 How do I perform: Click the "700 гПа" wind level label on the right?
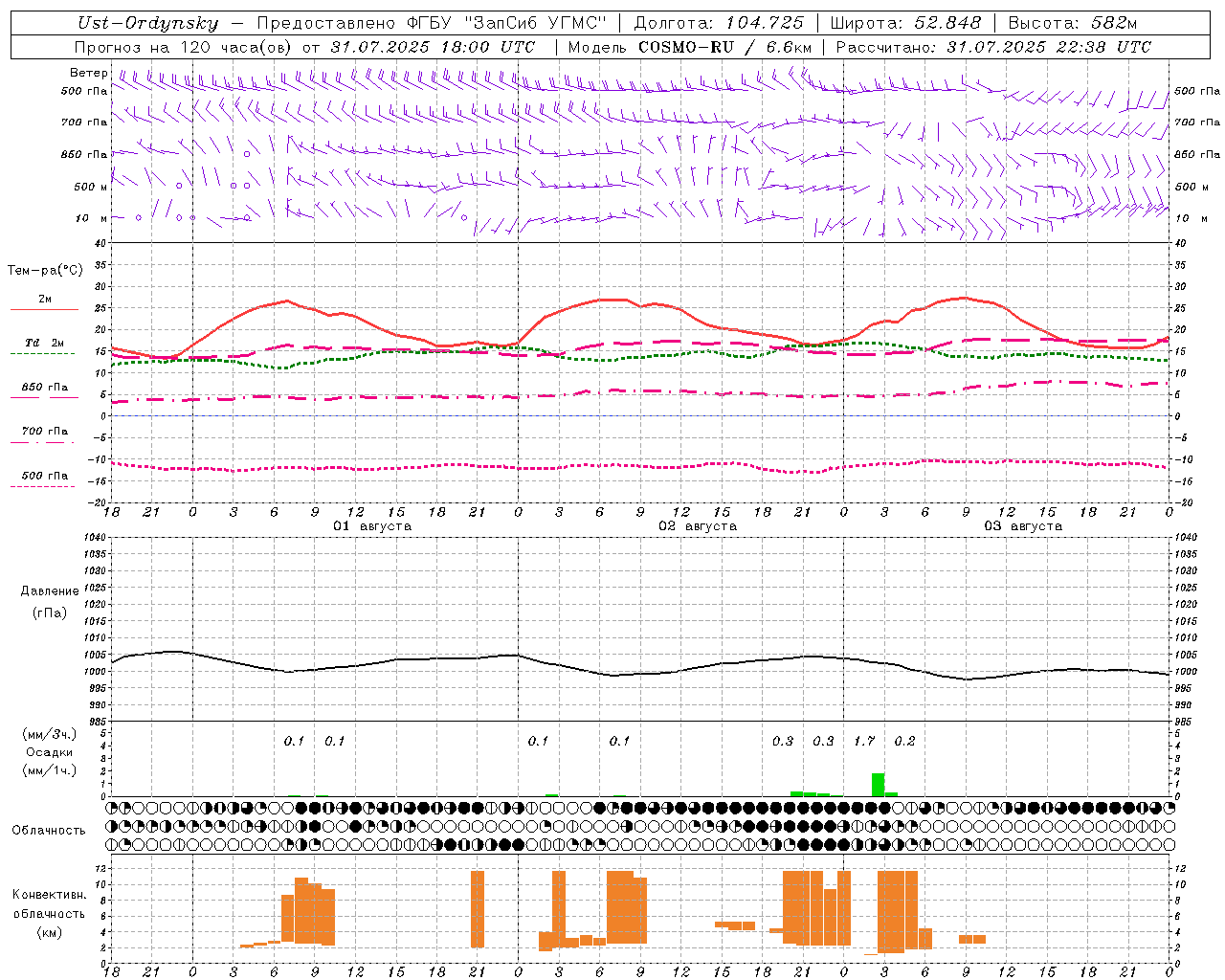pos(1197,122)
